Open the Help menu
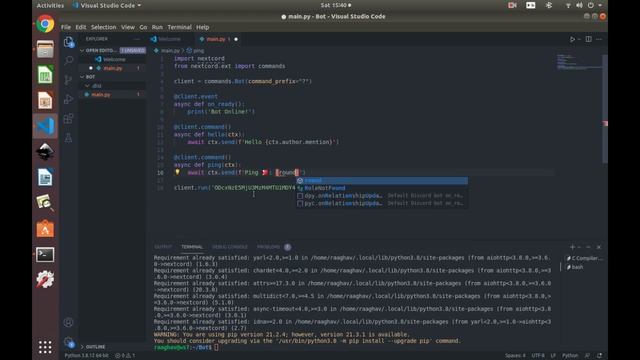The image size is (640, 360). click(202, 27)
